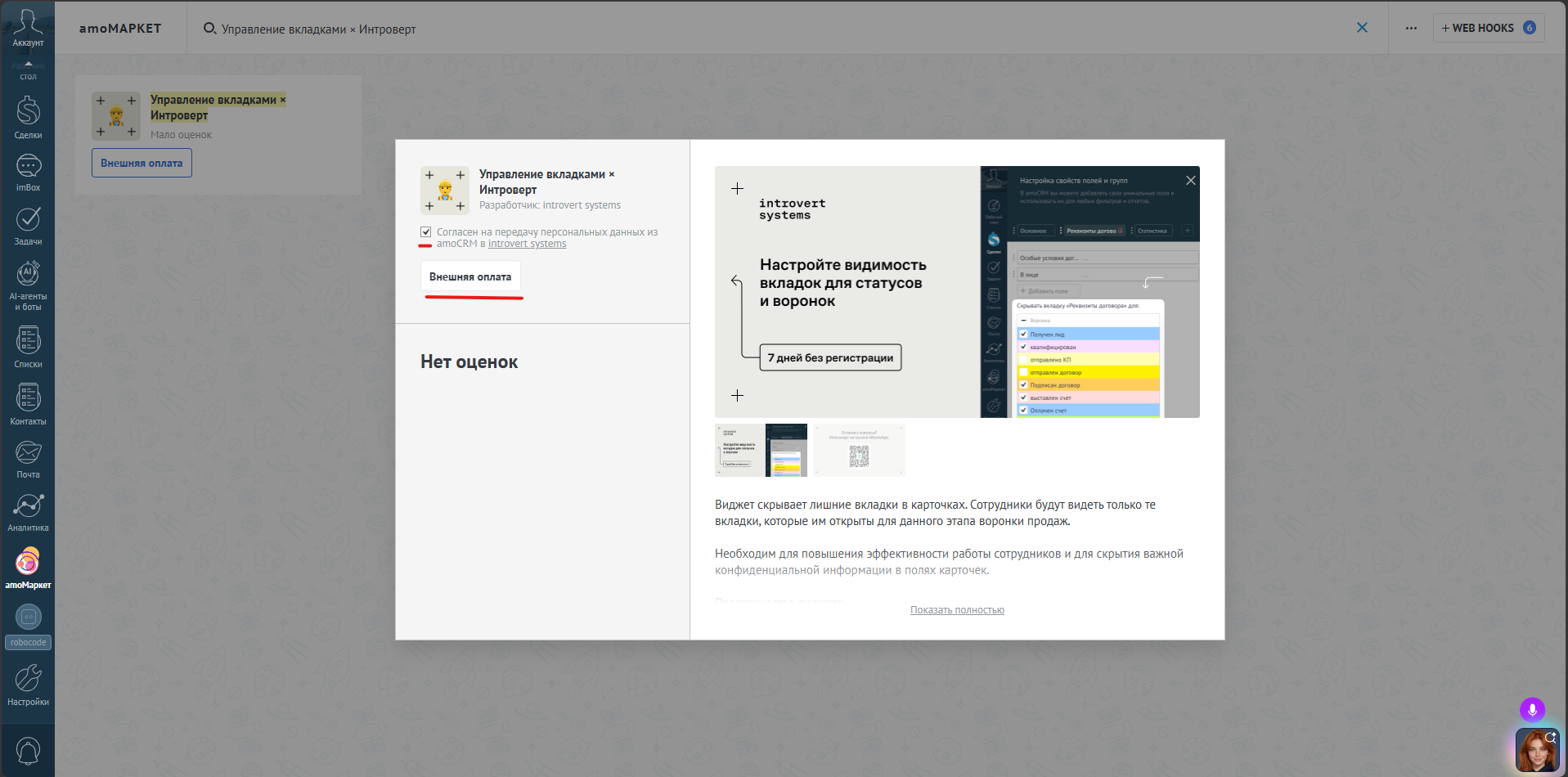Click Внешняя оплата on the widget card
Image resolution: width=1568 pixels, height=777 pixels.
coord(142,163)
